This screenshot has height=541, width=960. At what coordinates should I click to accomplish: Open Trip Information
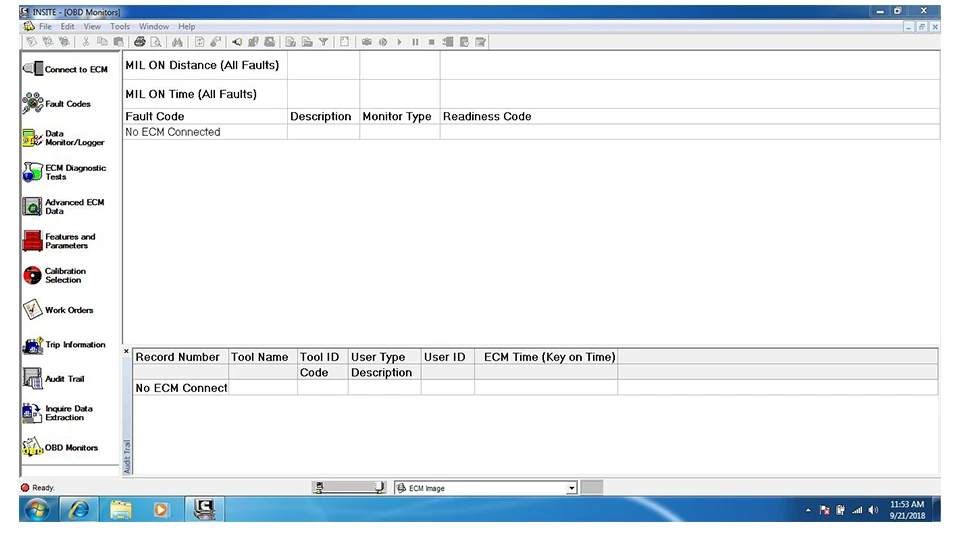[64, 345]
